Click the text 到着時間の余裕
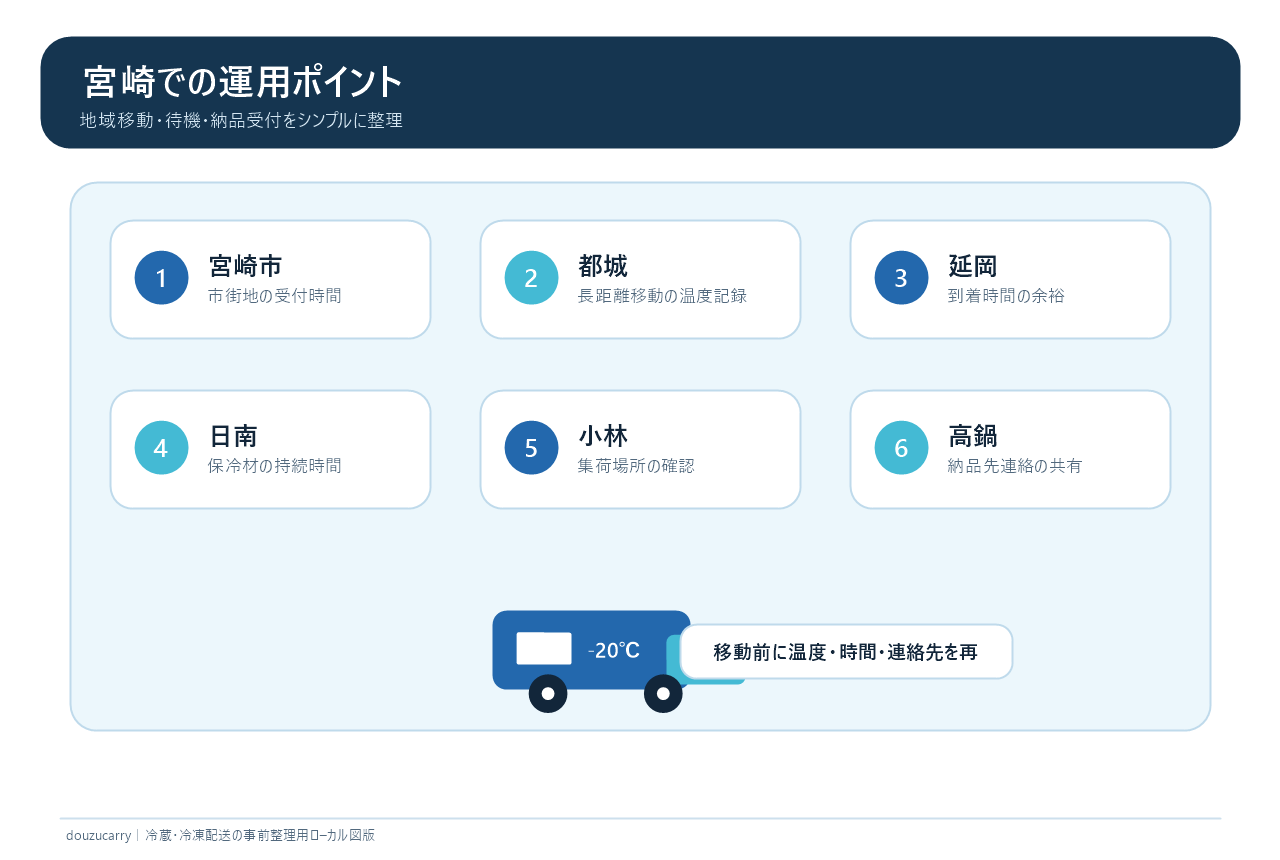 tap(1007, 296)
